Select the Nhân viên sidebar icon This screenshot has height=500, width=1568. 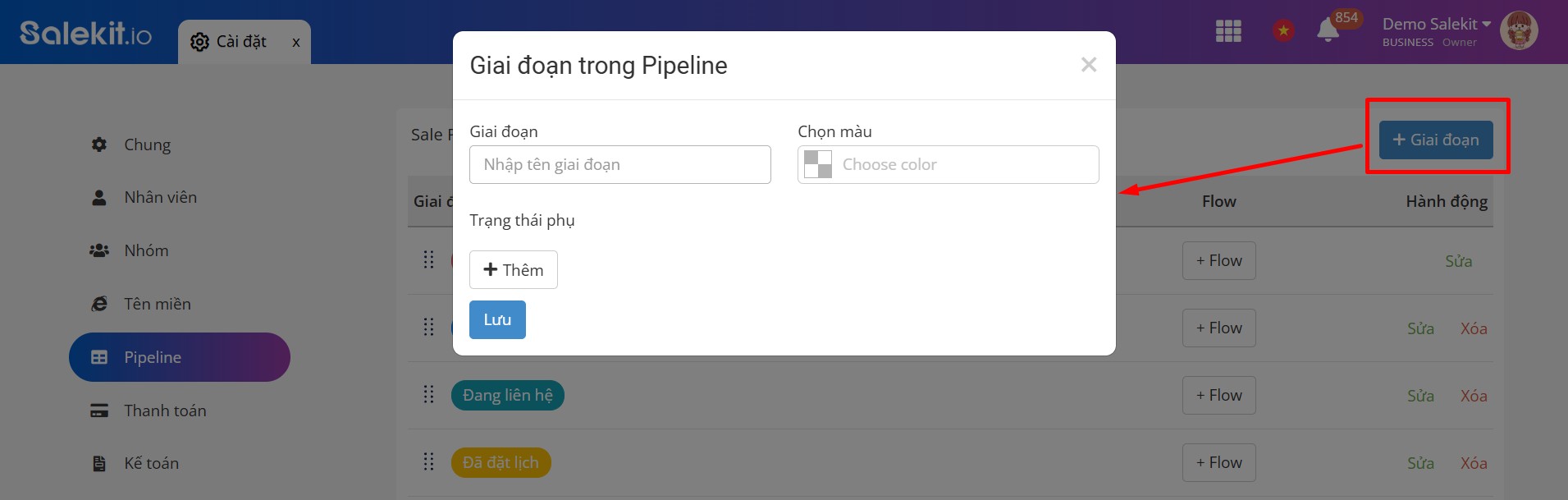click(x=99, y=197)
